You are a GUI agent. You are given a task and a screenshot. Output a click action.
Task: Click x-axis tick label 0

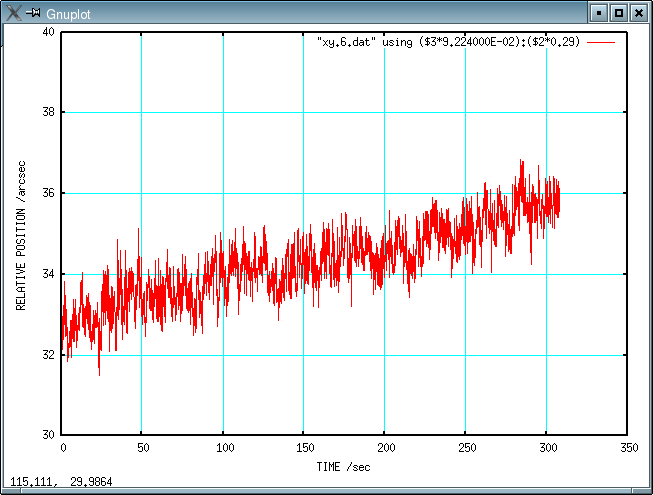tap(63, 448)
